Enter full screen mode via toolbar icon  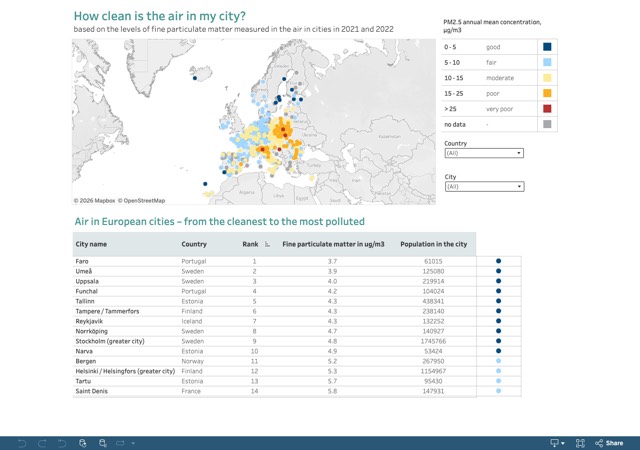[x=580, y=443]
